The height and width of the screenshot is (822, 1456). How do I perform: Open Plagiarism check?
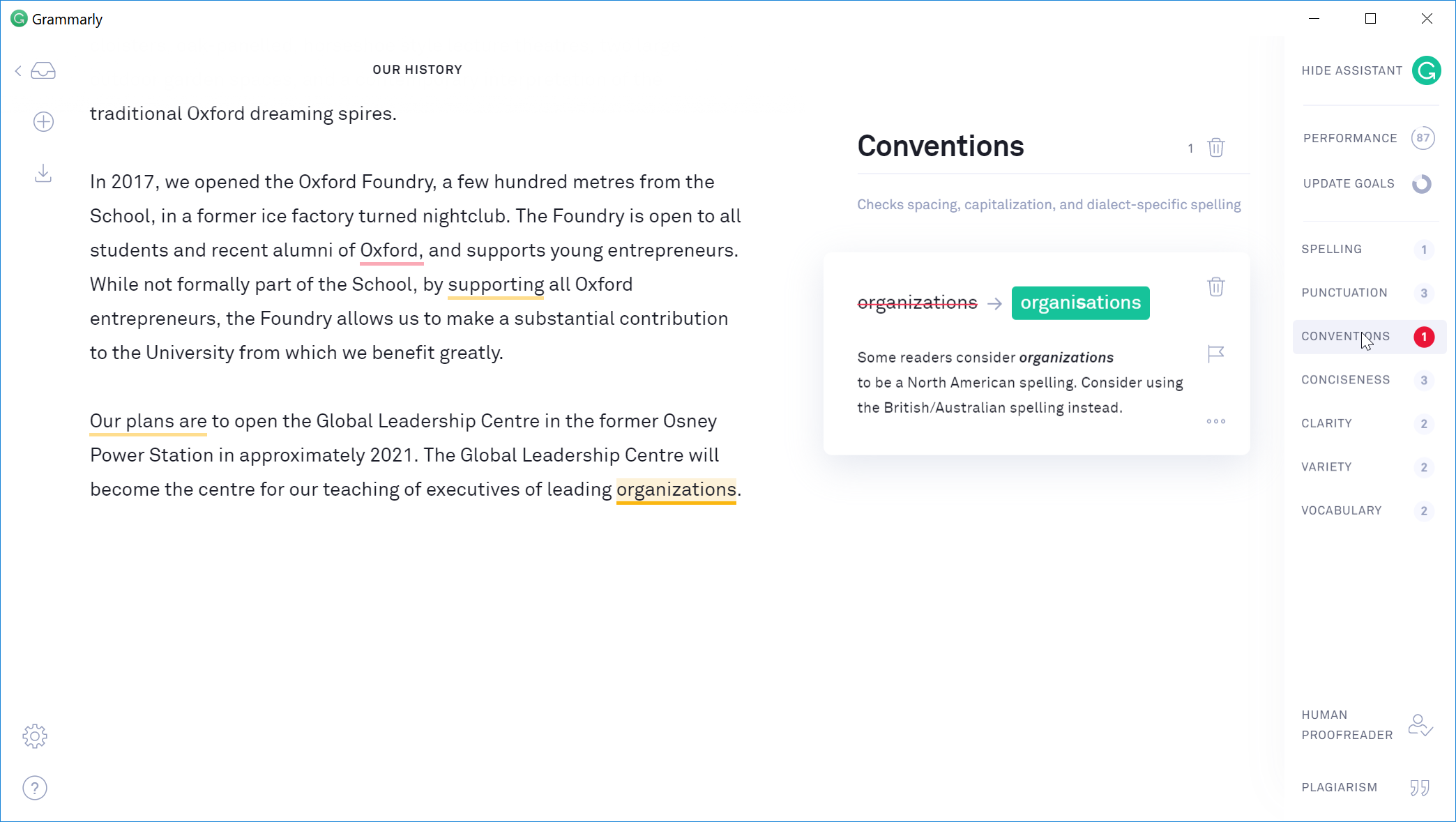[1339, 787]
